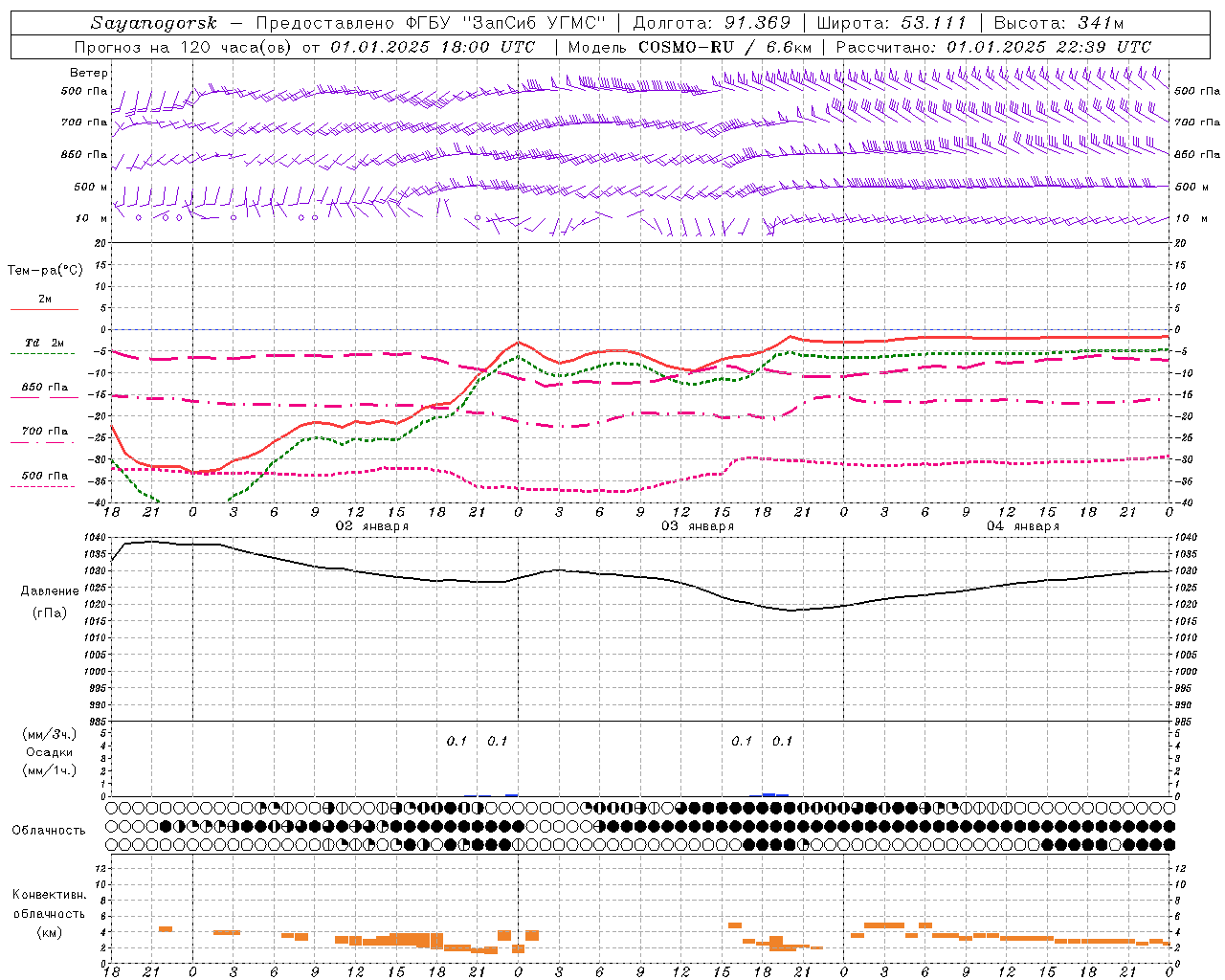
Task: Click the 'Td 2м' dew point legend entry
Action: pos(44,343)
